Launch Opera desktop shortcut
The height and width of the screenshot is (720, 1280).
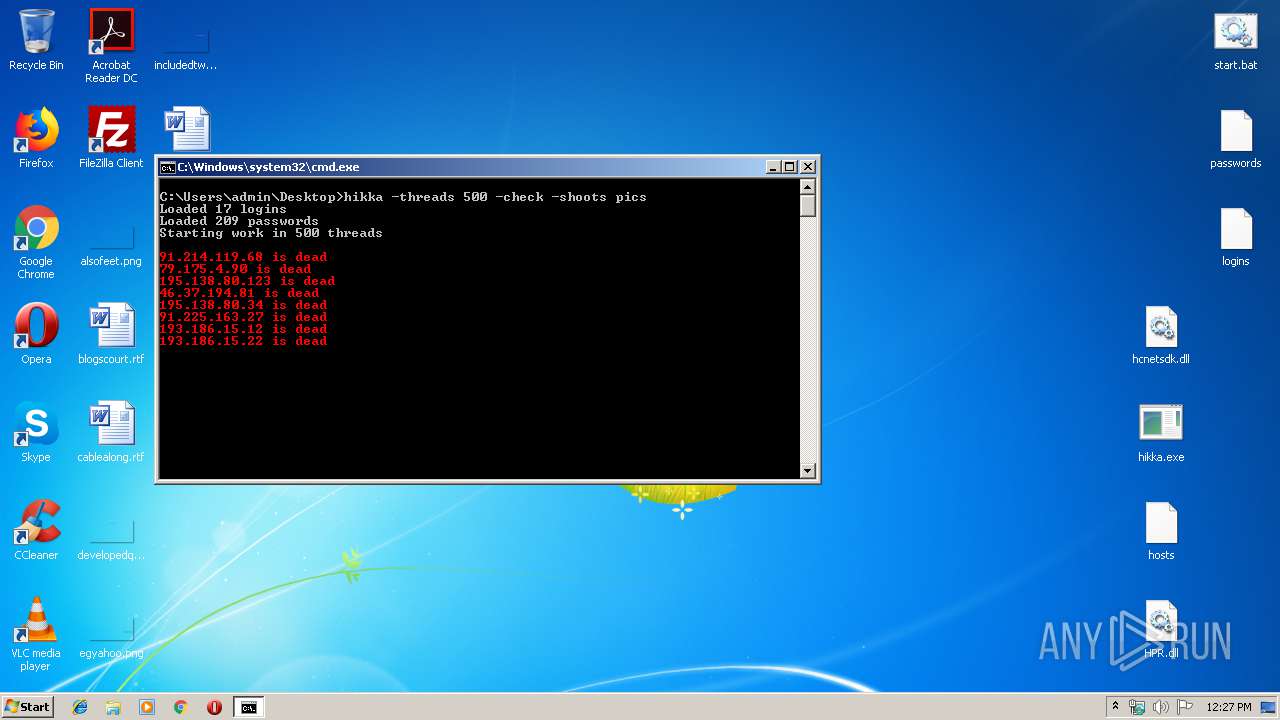tap(36, 334)
